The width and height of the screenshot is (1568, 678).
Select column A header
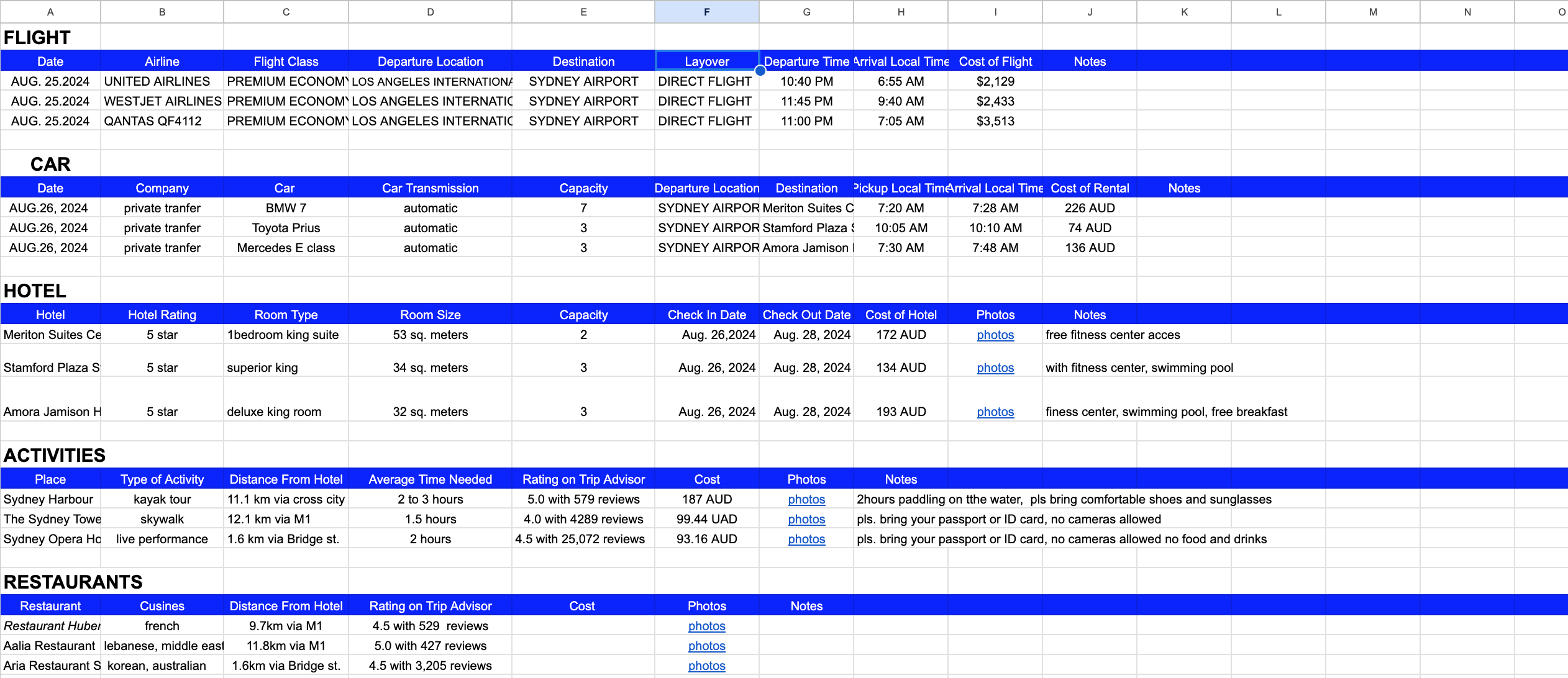(50, 12)
